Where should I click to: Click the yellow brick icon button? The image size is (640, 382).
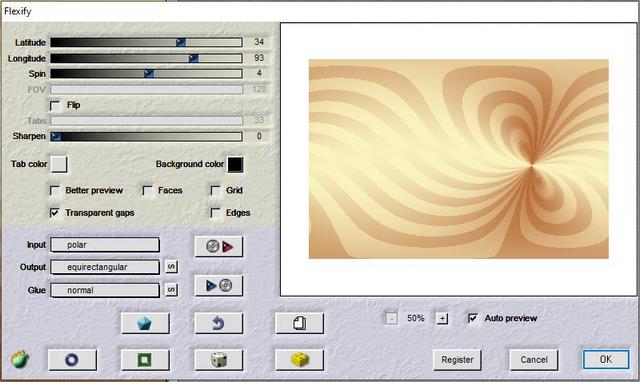pos(300,360)
